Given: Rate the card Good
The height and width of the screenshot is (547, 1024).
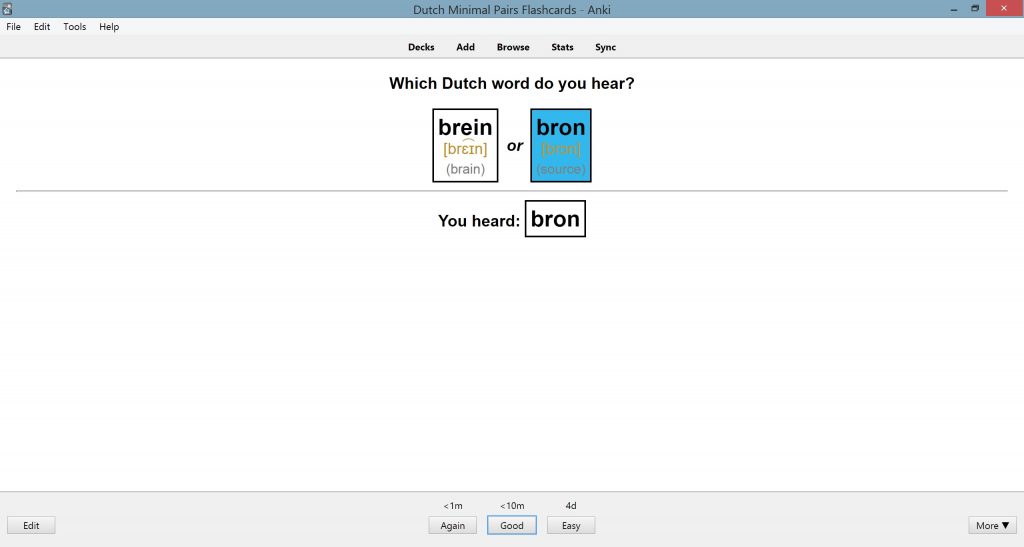Looking at the screenshot, I should (x=512, y=525).
